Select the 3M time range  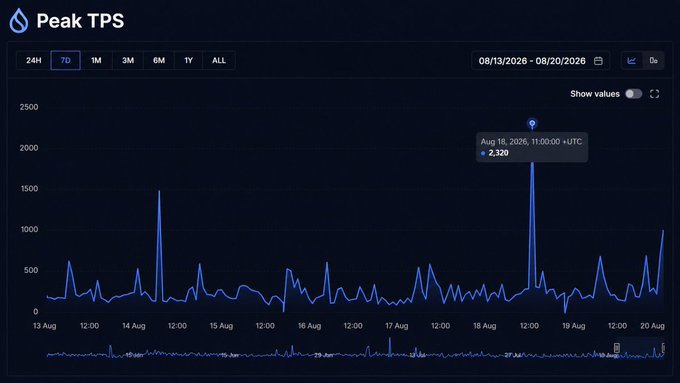pyautogui.click(x=128, y=60)
